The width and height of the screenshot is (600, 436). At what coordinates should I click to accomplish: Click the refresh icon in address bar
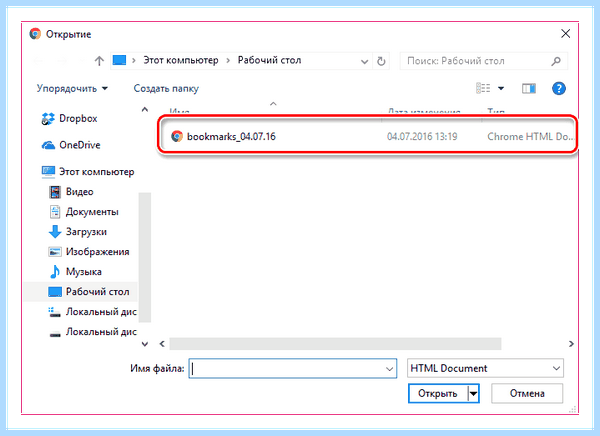pyautogui.click(x=381, y=61)
